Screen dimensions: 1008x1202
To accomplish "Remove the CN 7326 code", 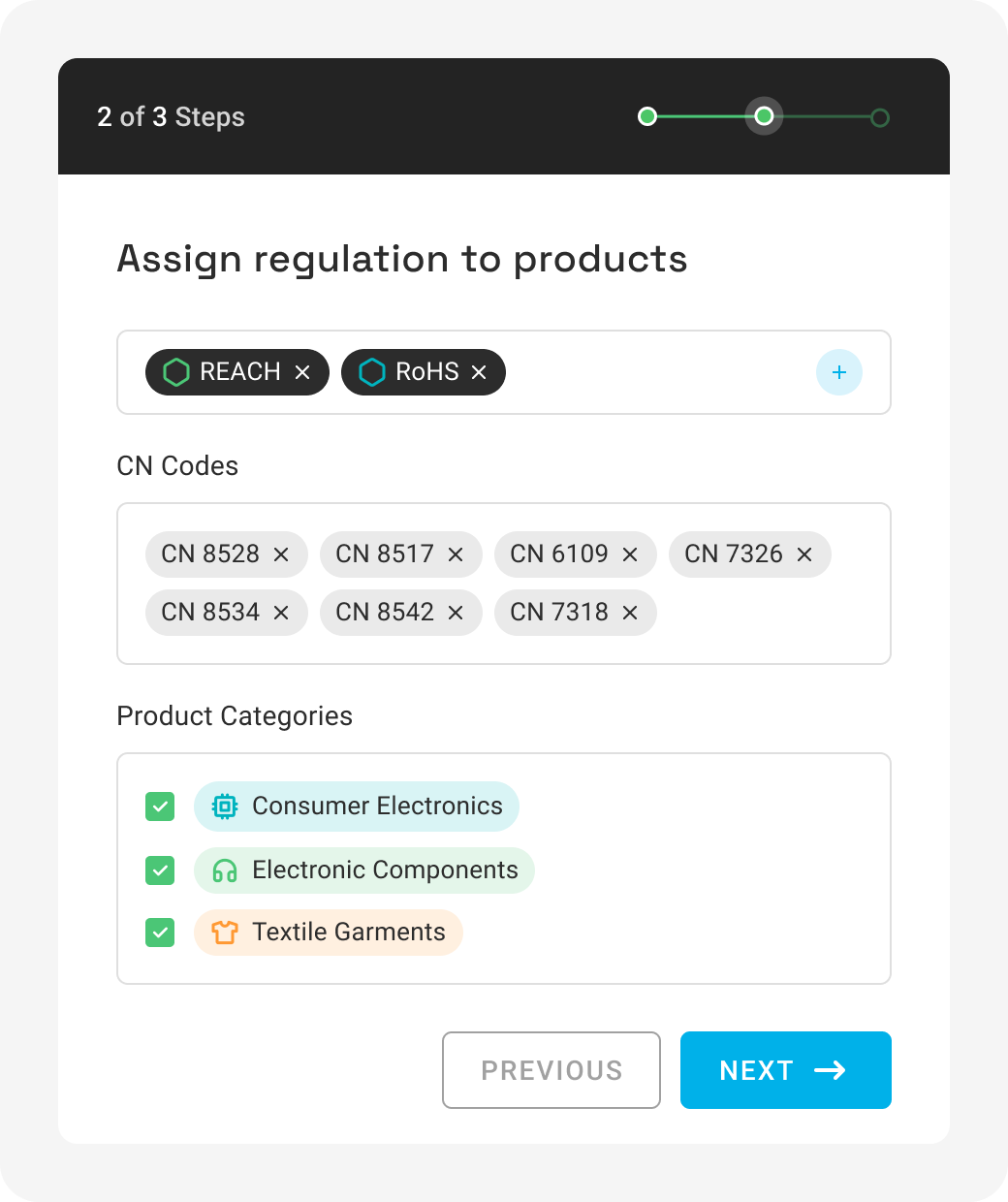I will pos(804,554).
